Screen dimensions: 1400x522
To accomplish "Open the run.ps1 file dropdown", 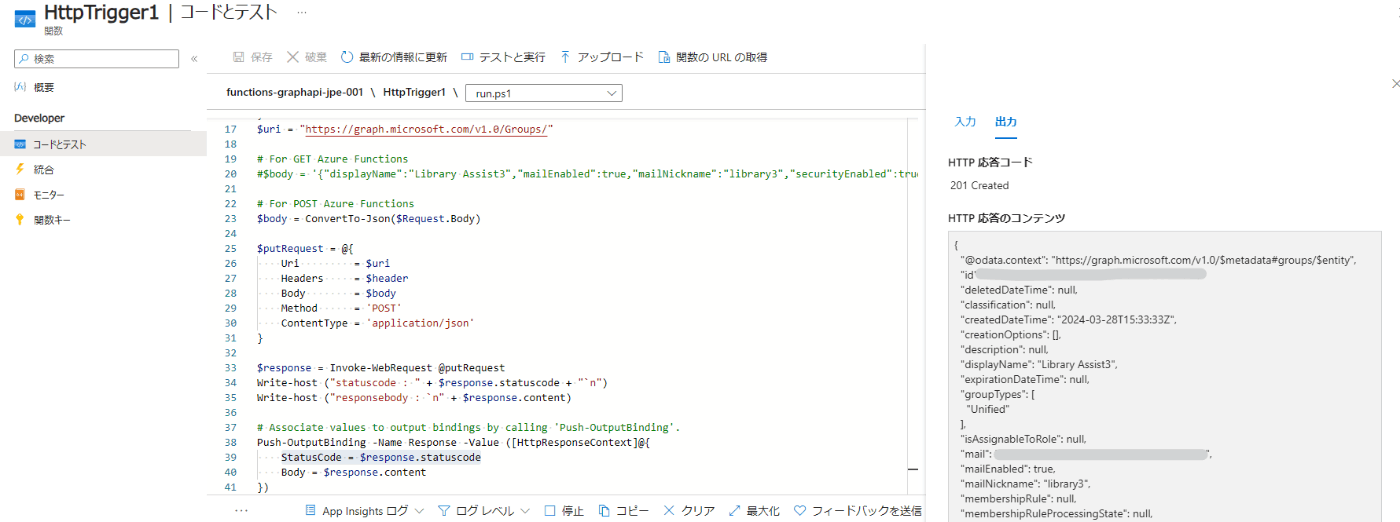I will tap(544, 93).
